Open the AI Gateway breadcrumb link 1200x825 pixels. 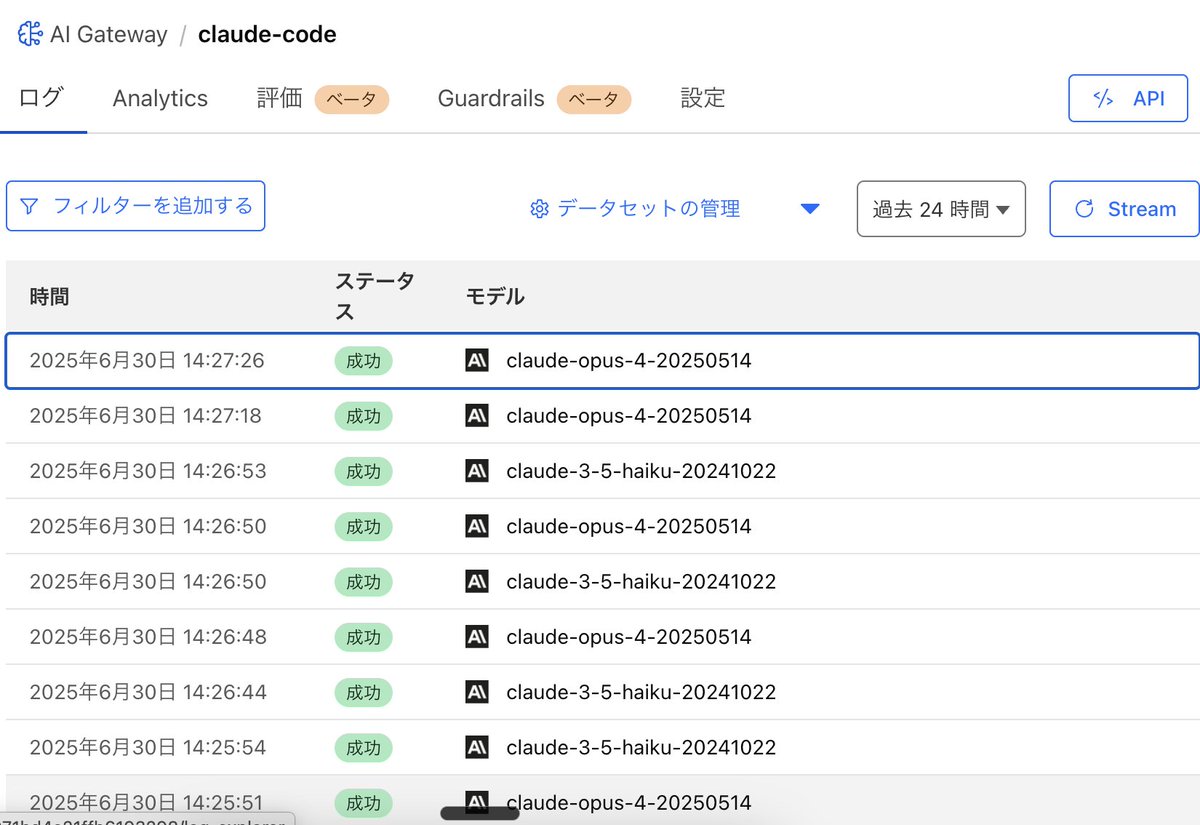tap(109, 34)
